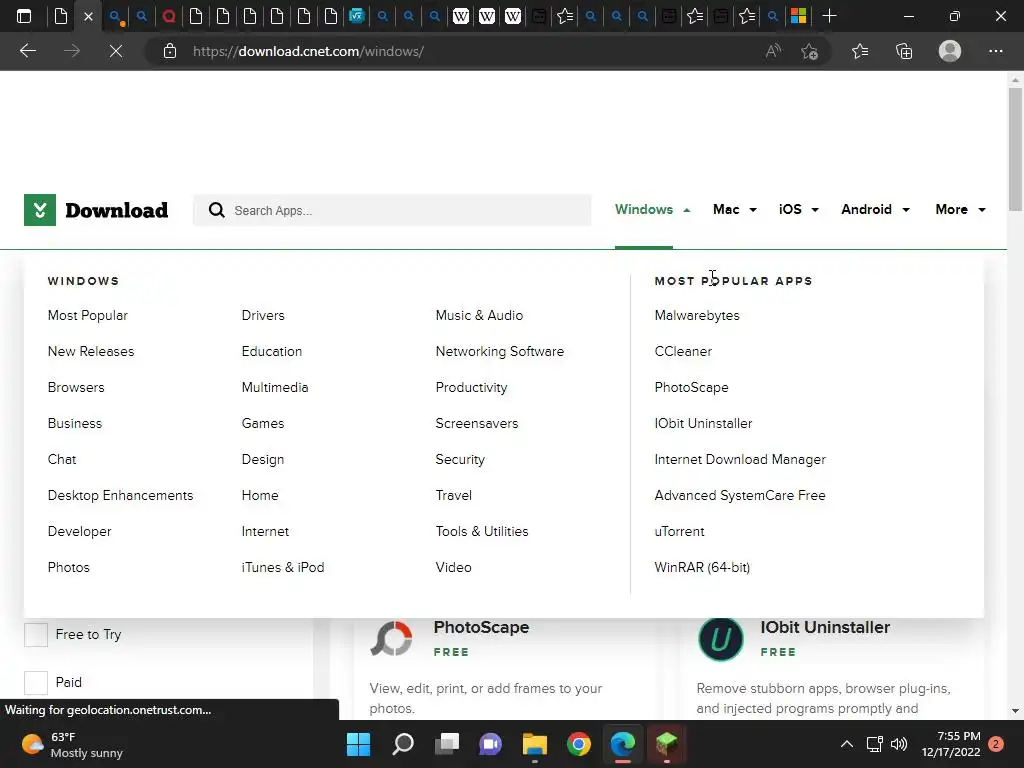This screenshot has height=768, width=1024.
Task: Open the Read aloud icon in address bar
Action: pos(773,51)
